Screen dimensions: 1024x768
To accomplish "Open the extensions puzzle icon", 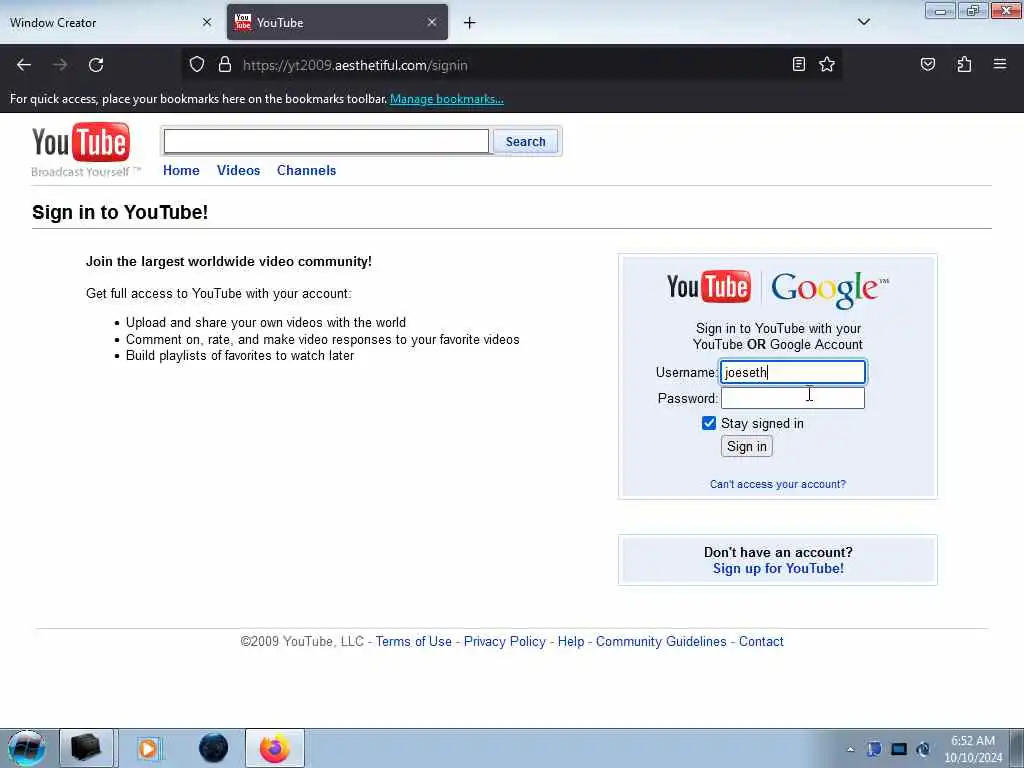I will click(964, 64).
